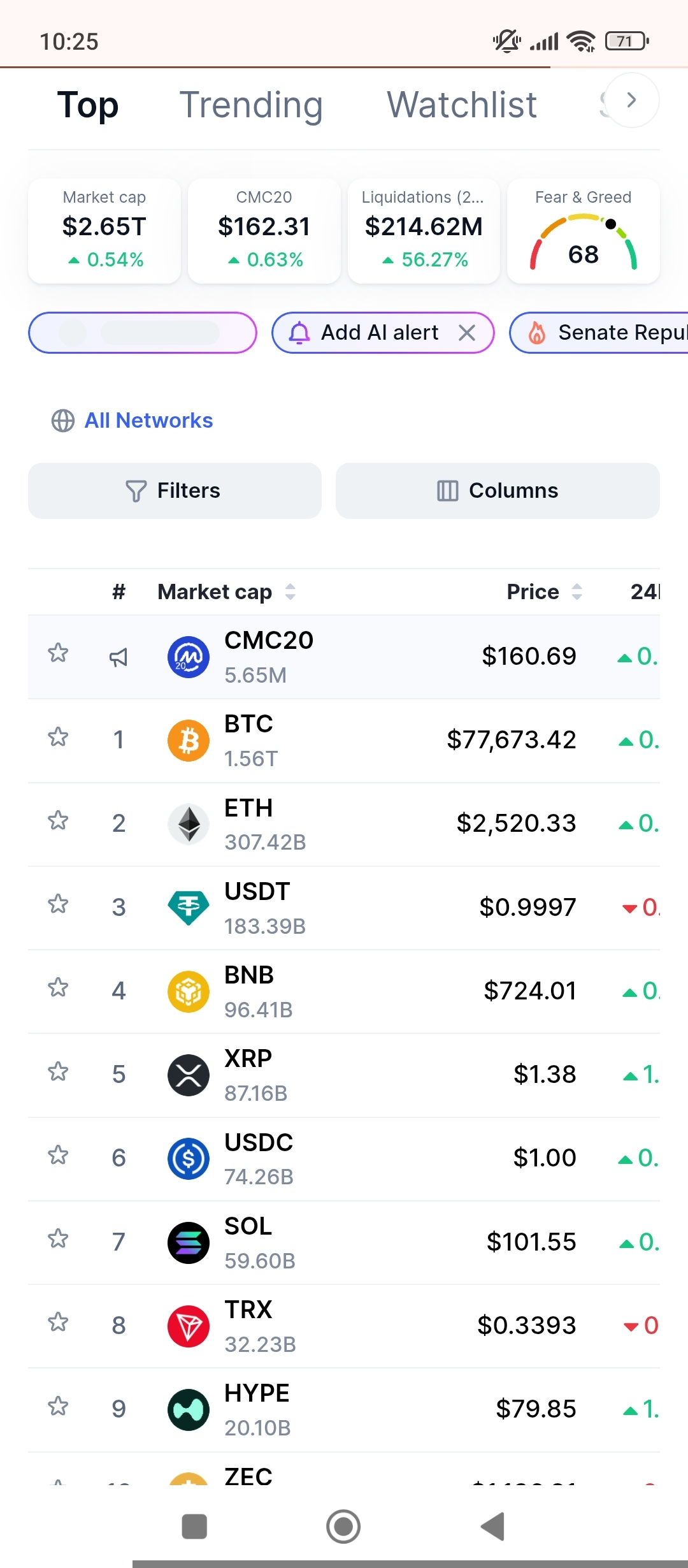The height and width of the screenshot is (1568, 688).
Task: Sort by Market cap column arrows
Action: coord(290,592)
